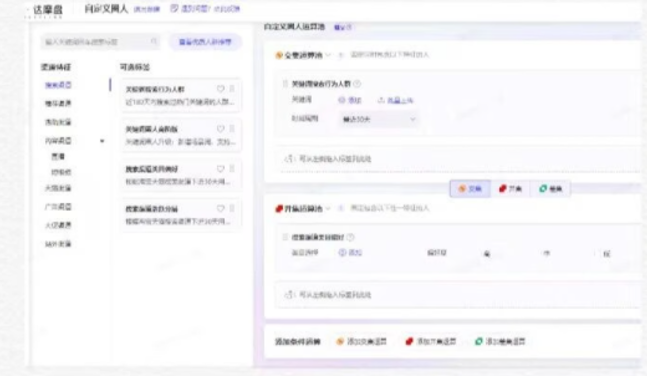Open the help icon beside the intersection pool condition title

point(357,84)
